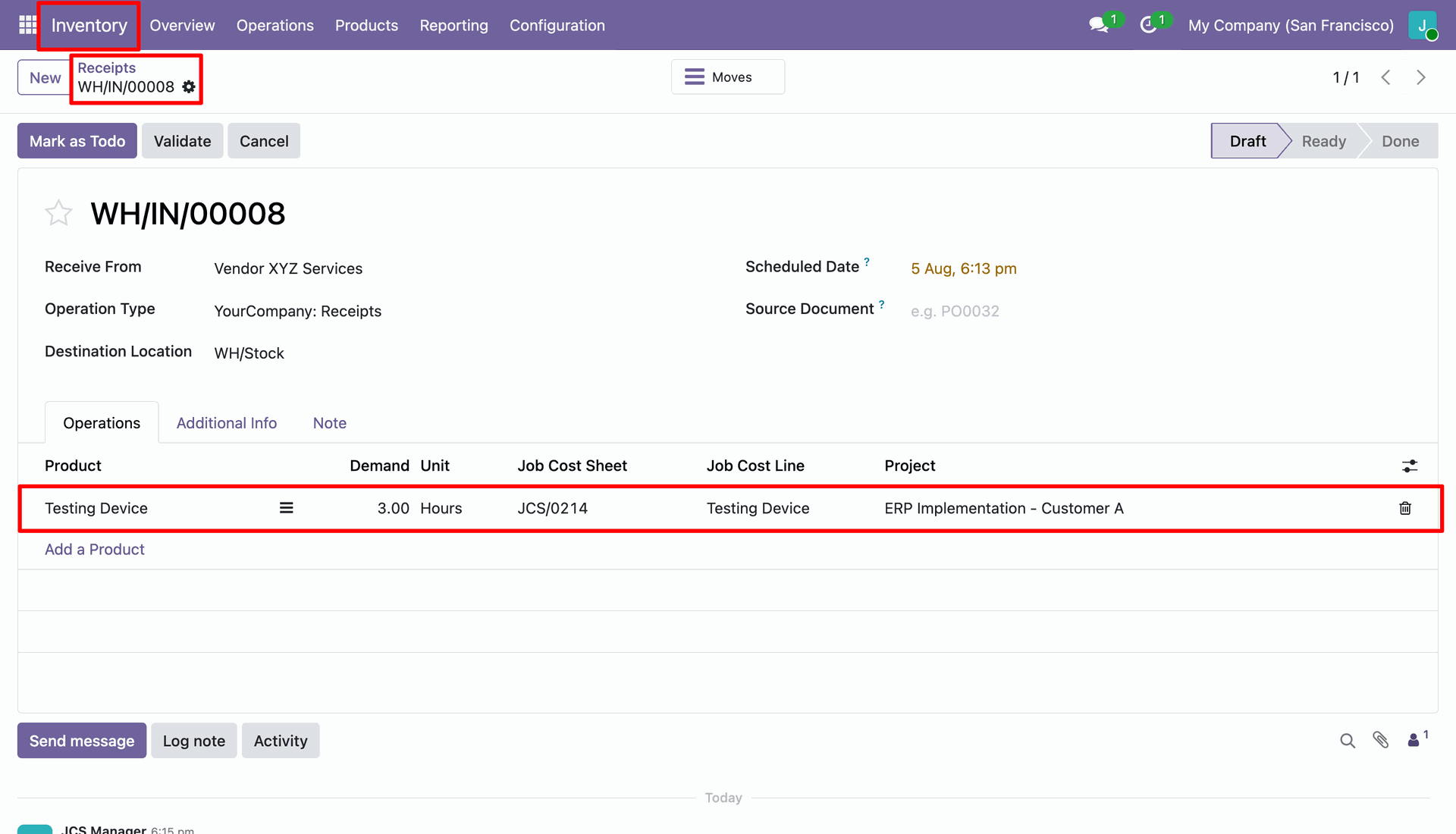Viewport: 1456px width, 834px height.
Task: Search messages with magnifier icon
Action: (1348, 741)
